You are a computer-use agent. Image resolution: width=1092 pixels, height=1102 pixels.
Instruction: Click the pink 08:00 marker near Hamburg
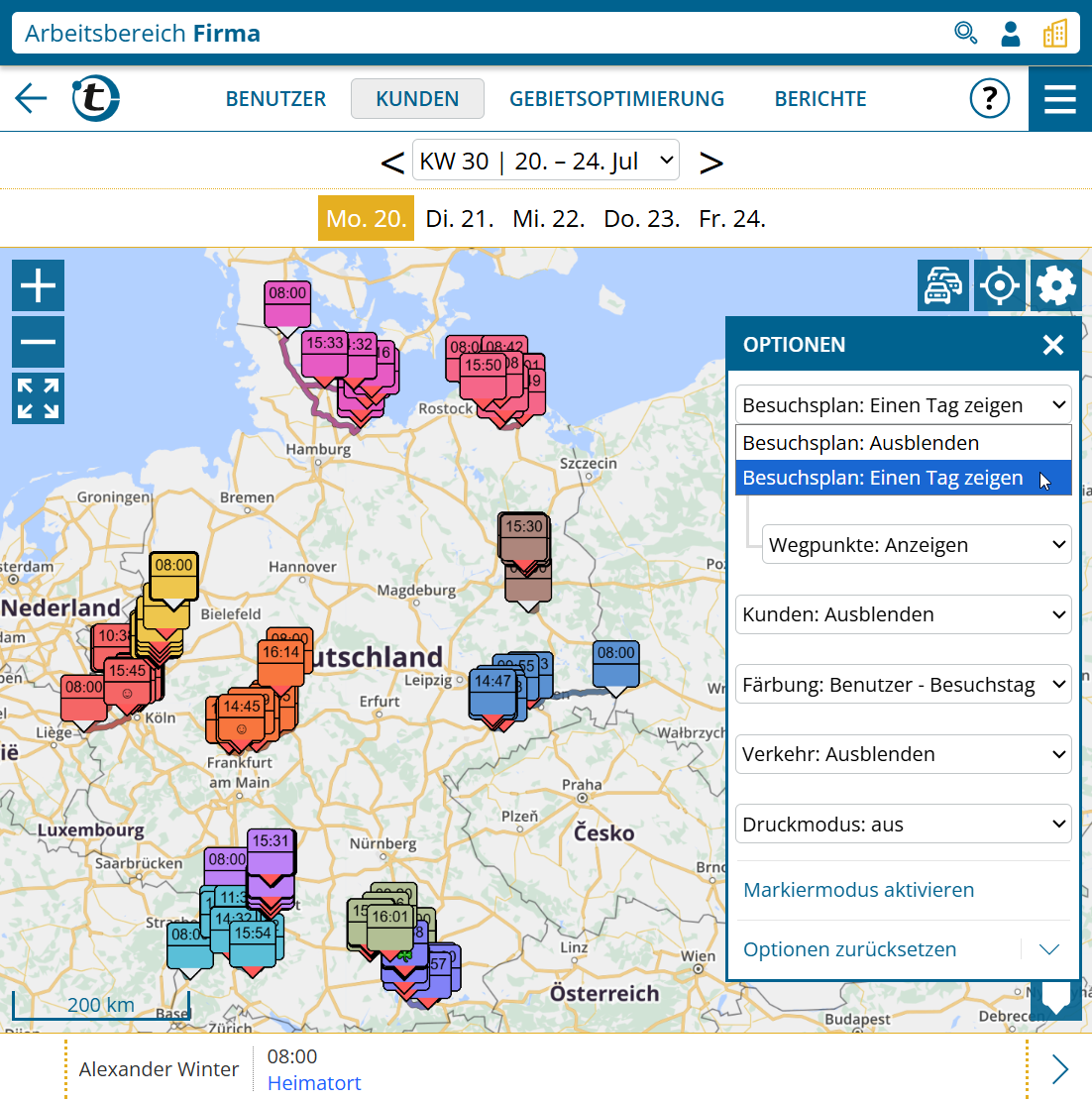[287, 303]
